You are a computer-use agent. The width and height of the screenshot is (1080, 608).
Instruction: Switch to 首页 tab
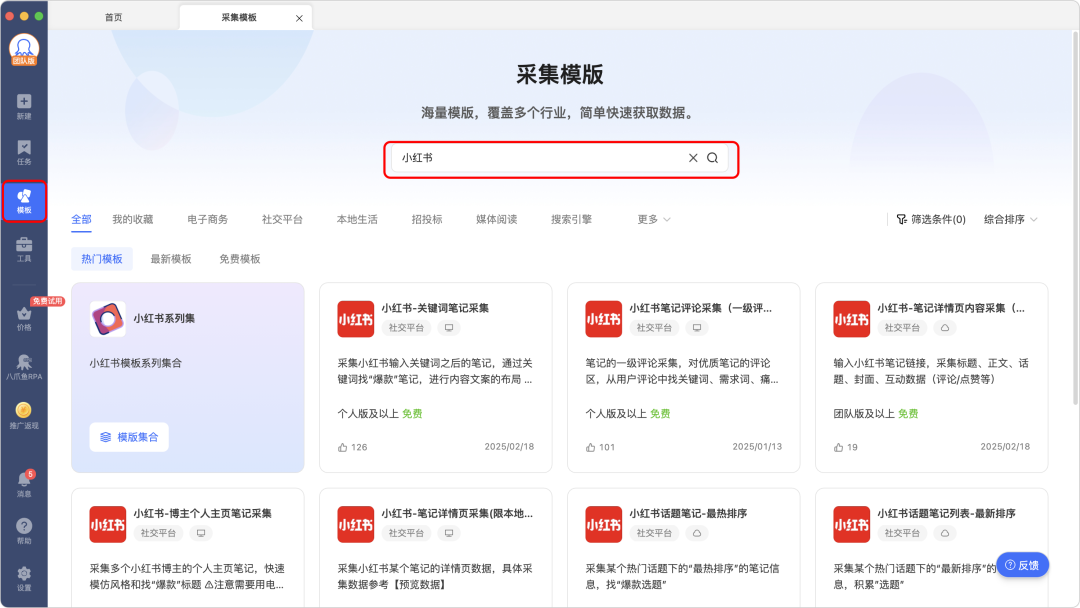click(x=114, y=17)
